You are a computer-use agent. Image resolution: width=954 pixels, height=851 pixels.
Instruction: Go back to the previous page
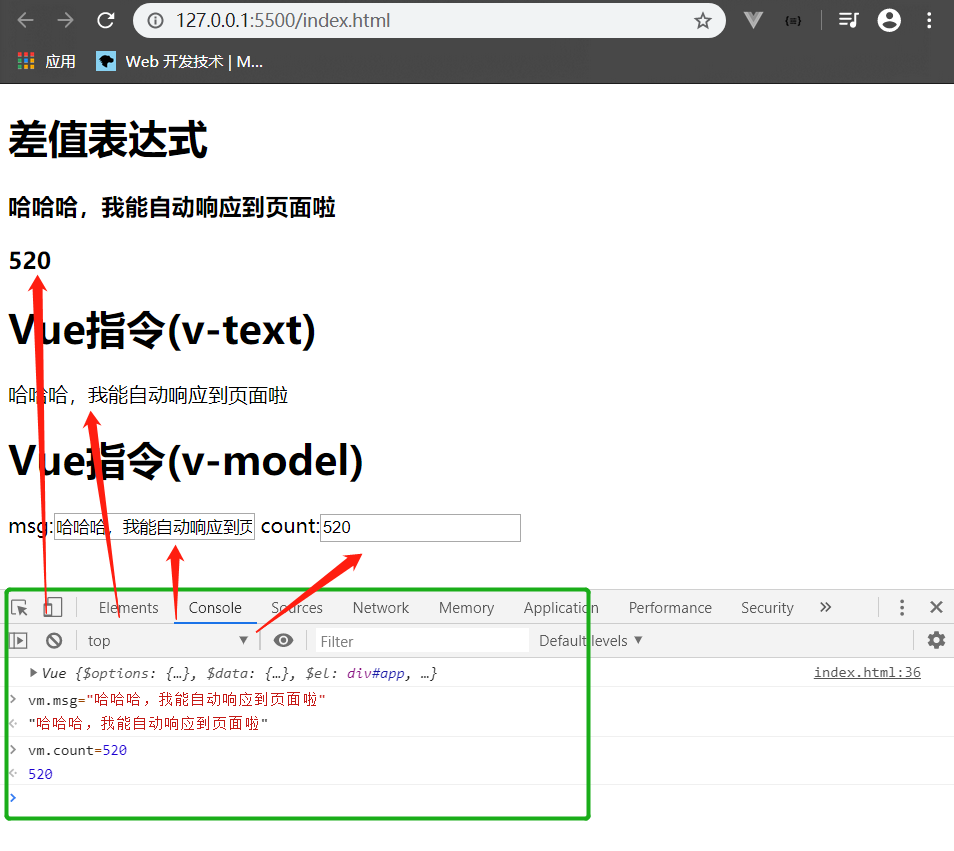(x=26, y=21)
